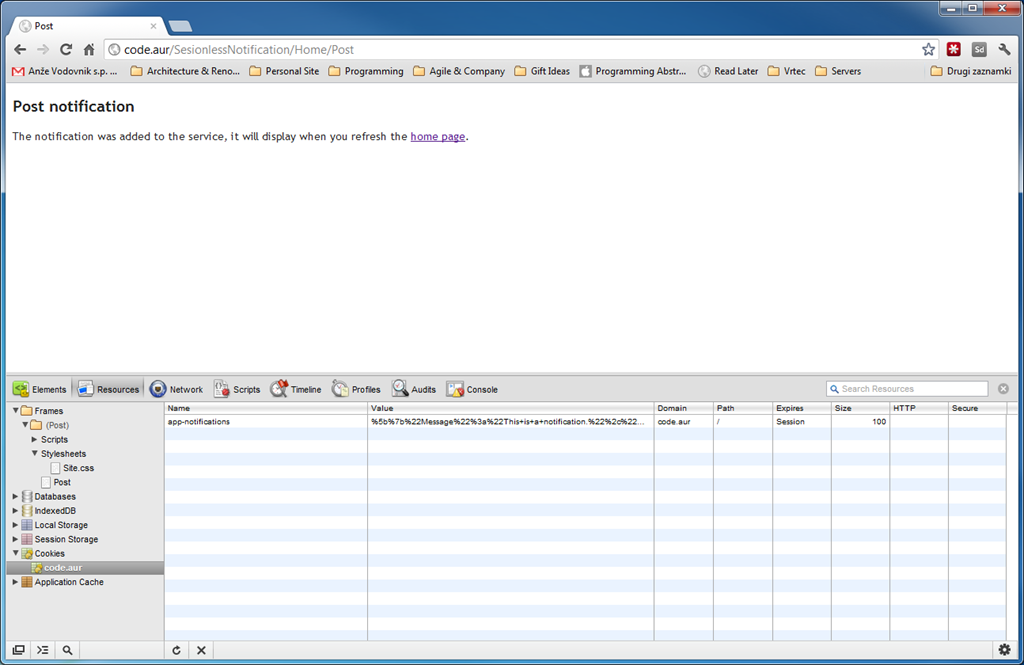
Task: Switch to the Network panel
Action: 176,389
